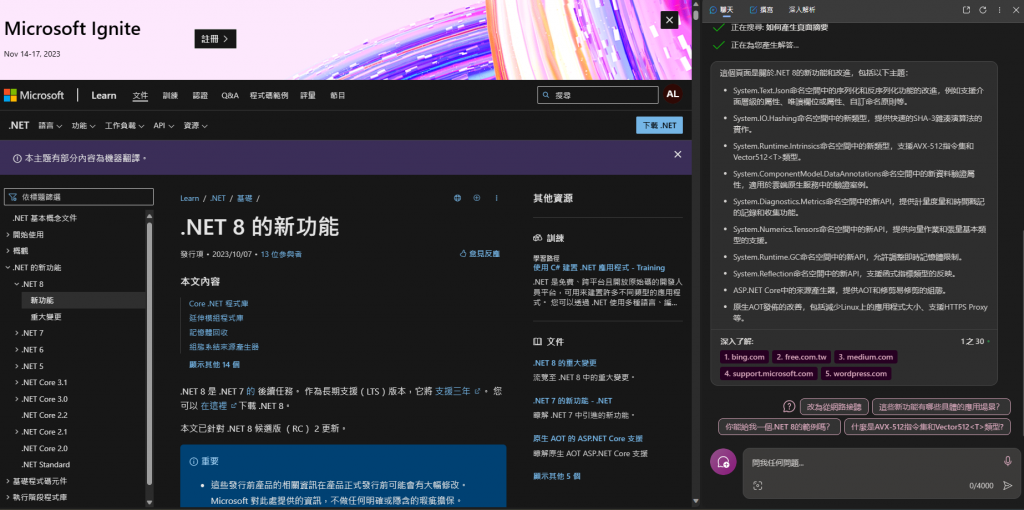Expand the API dropdown menu

(164, 125)
